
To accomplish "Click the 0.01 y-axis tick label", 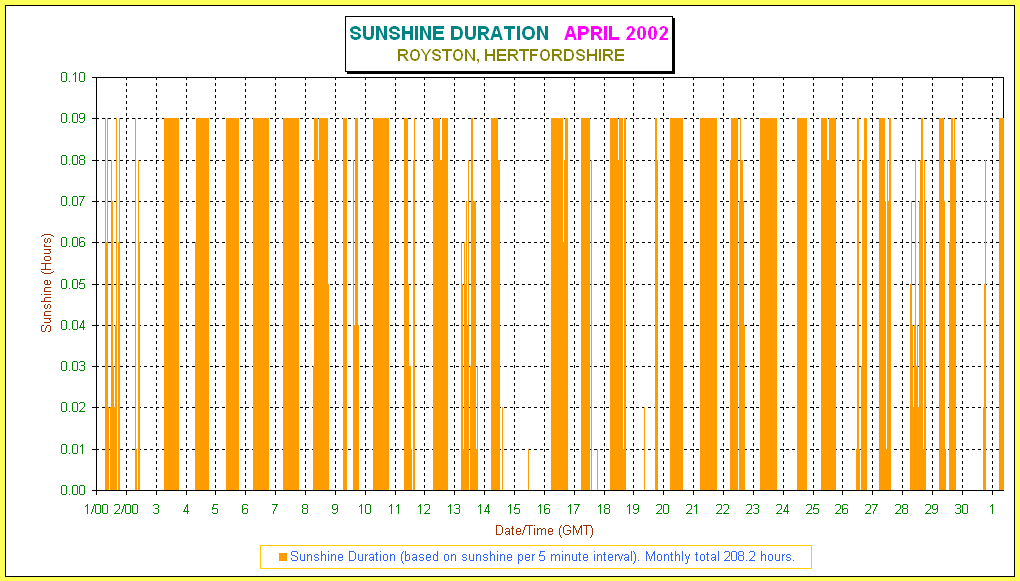I will (x=74, y=449).
